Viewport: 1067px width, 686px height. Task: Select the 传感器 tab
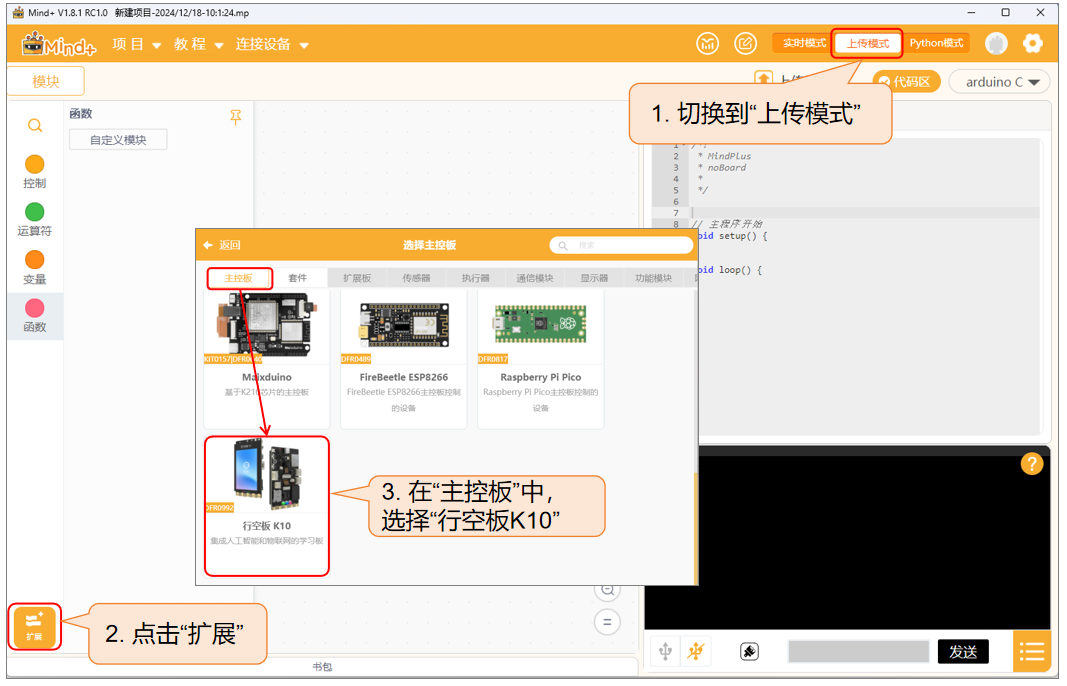(x=416, y=278)
